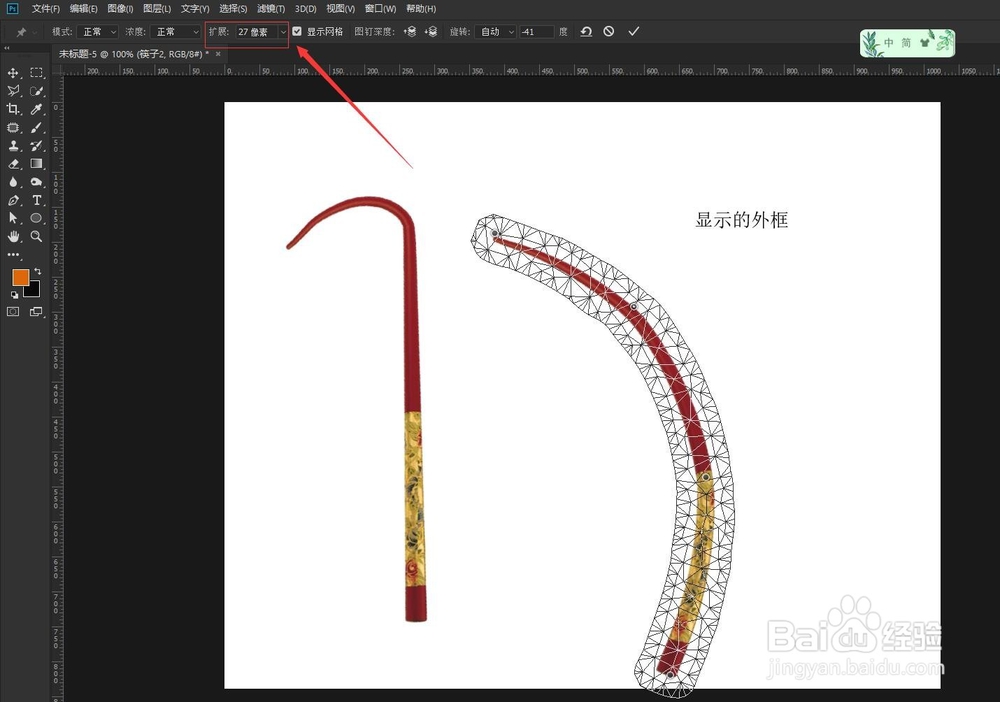1000x702 pixels.
Task: Select the Patch healing tool
Action: 13,128
